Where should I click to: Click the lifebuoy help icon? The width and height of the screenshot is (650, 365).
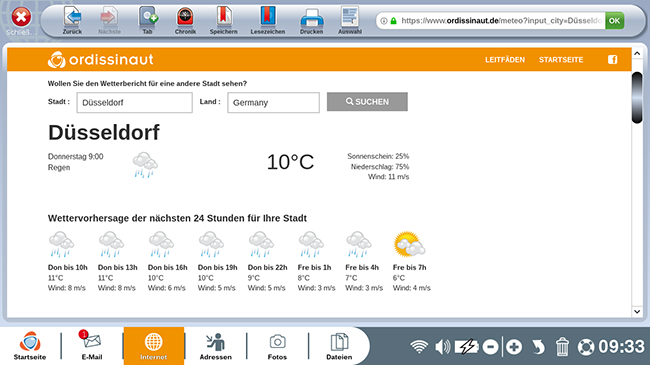click(586, 347)
